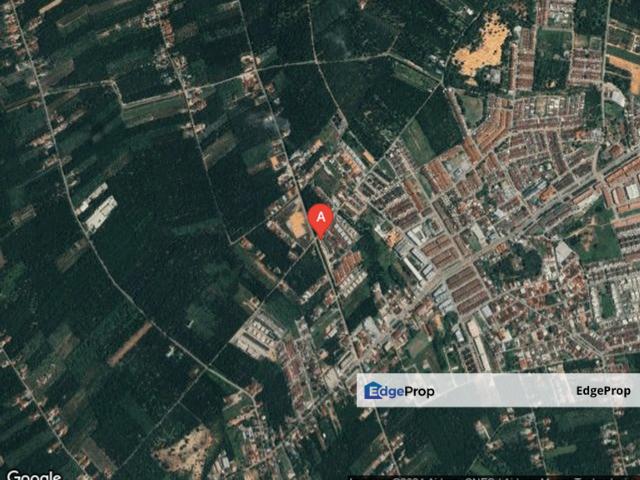Viewport: 640px width, 480px height.
Task: Click the imagery attribution text along the bottom edge
Action: pyautogui.click(x=494, y=478)
